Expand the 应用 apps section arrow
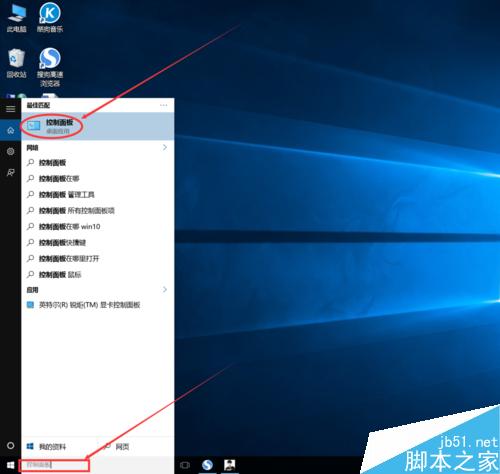This screenshot has width=500, height=474. click(x=165, y=289)
